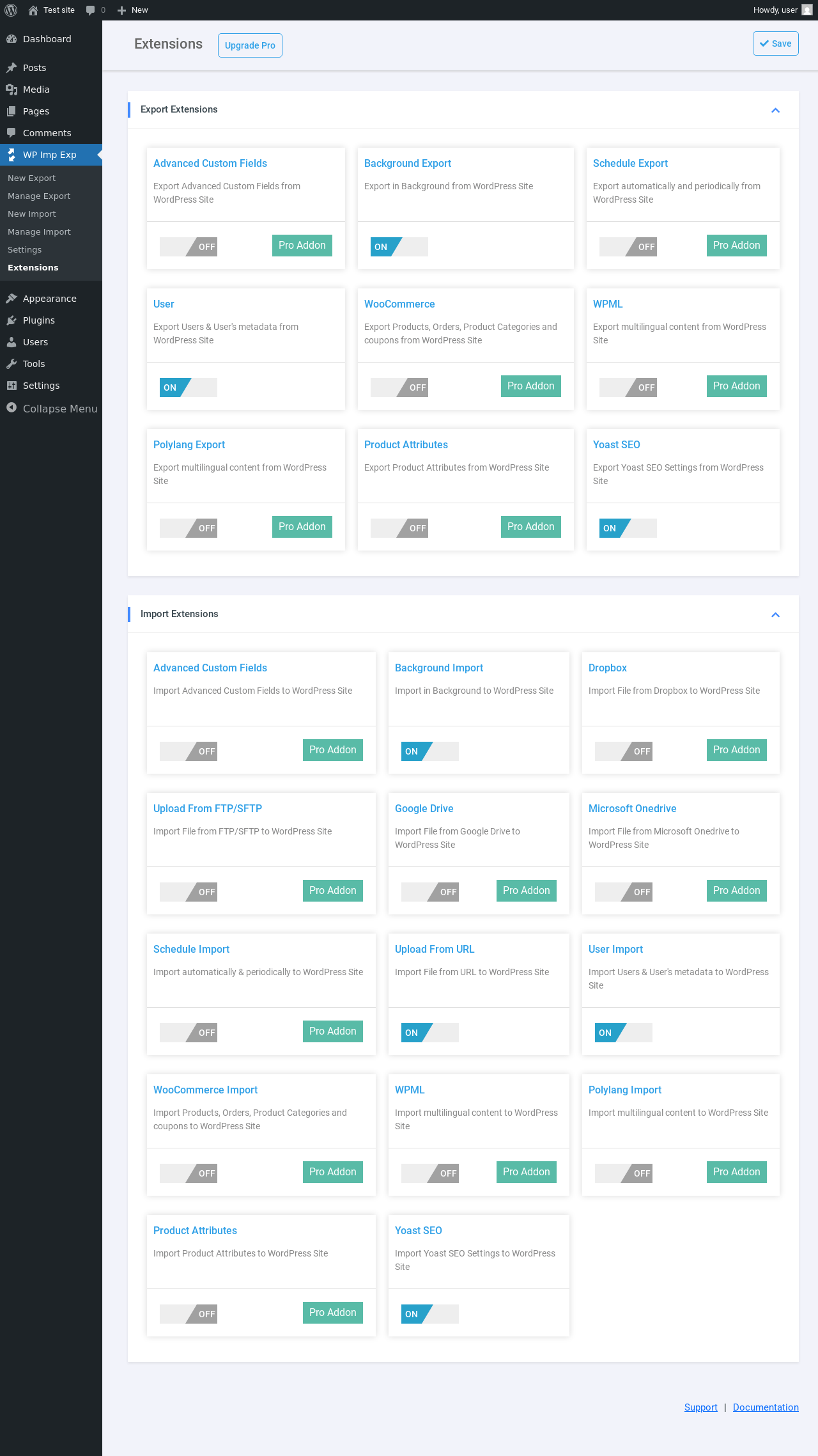Click Pro Addon for WPML export
This screenshot has height=1456, width=818.
[737, 386]
